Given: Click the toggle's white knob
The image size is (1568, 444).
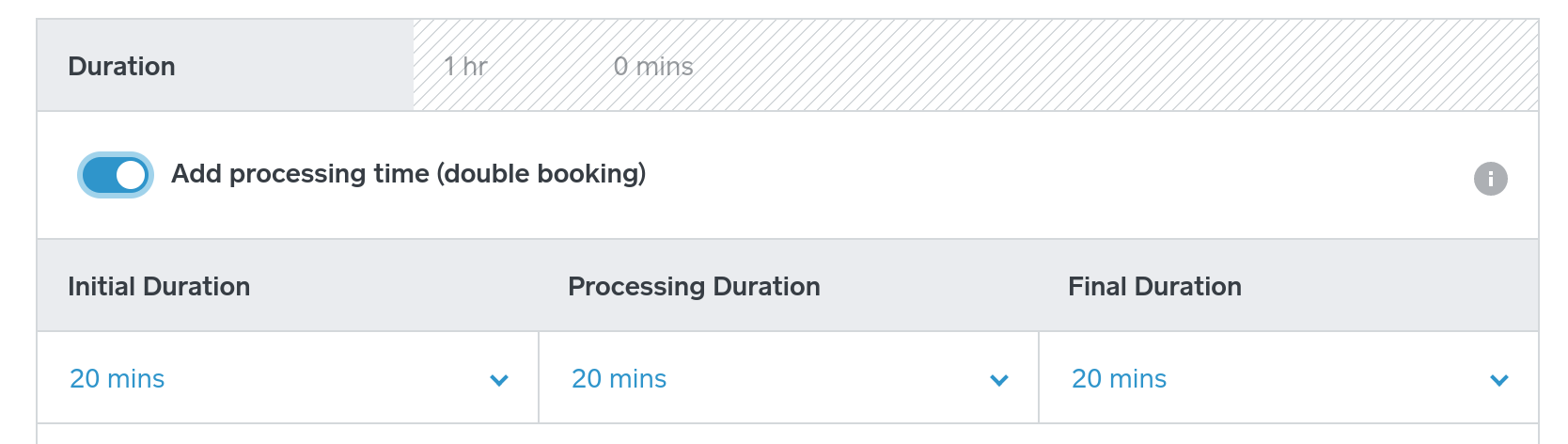Looking at the screenshot, I should 132,175.
